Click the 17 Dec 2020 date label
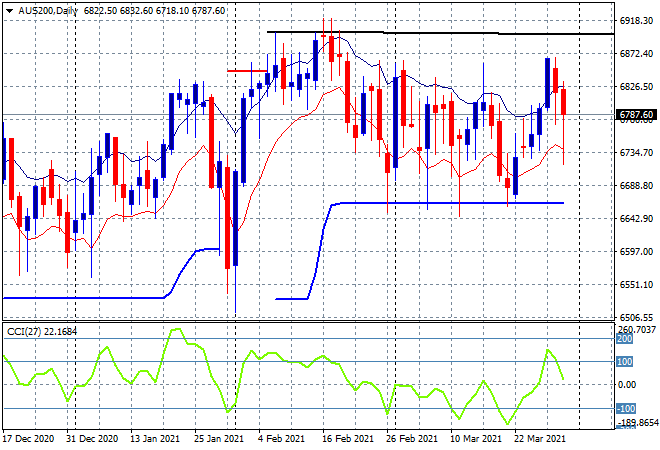 click(29, 439)
